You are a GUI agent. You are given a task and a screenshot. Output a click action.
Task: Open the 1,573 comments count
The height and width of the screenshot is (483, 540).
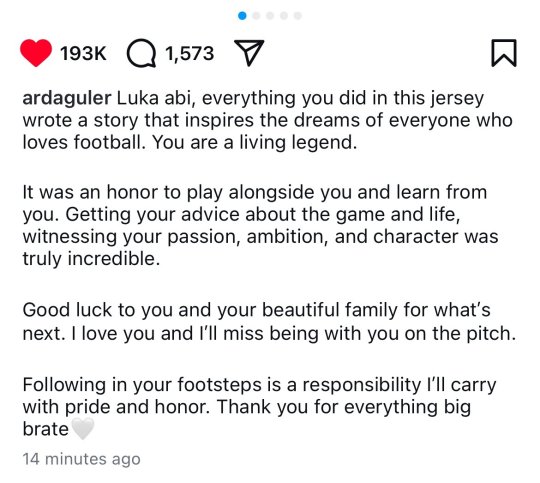[189, 54]
